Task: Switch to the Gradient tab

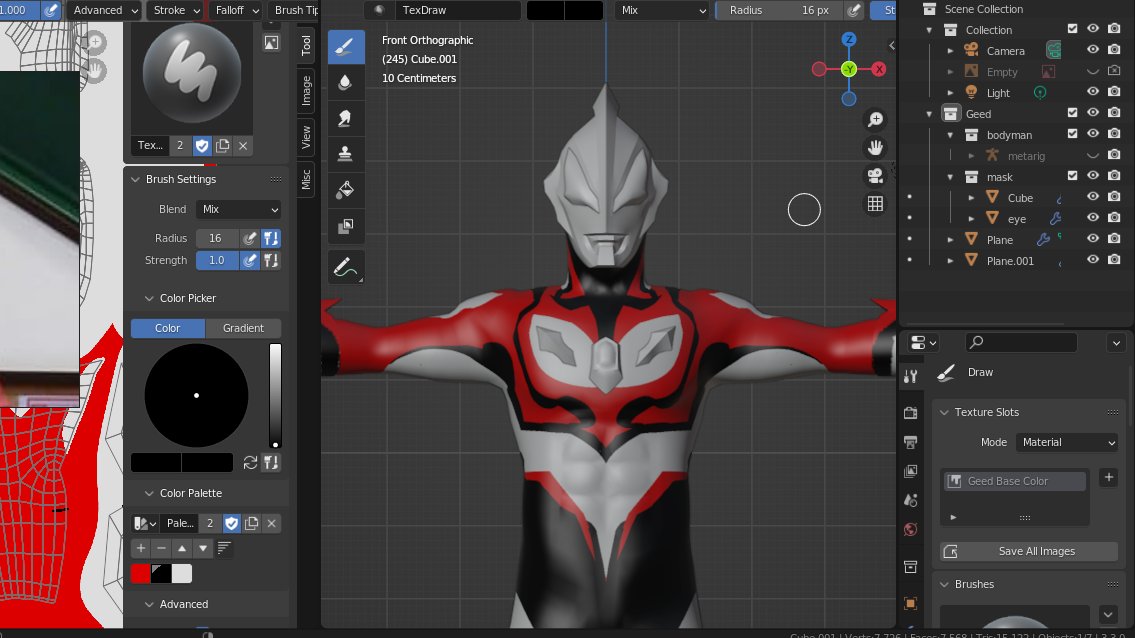Action: pyautogui.click(x=243, y=328)
